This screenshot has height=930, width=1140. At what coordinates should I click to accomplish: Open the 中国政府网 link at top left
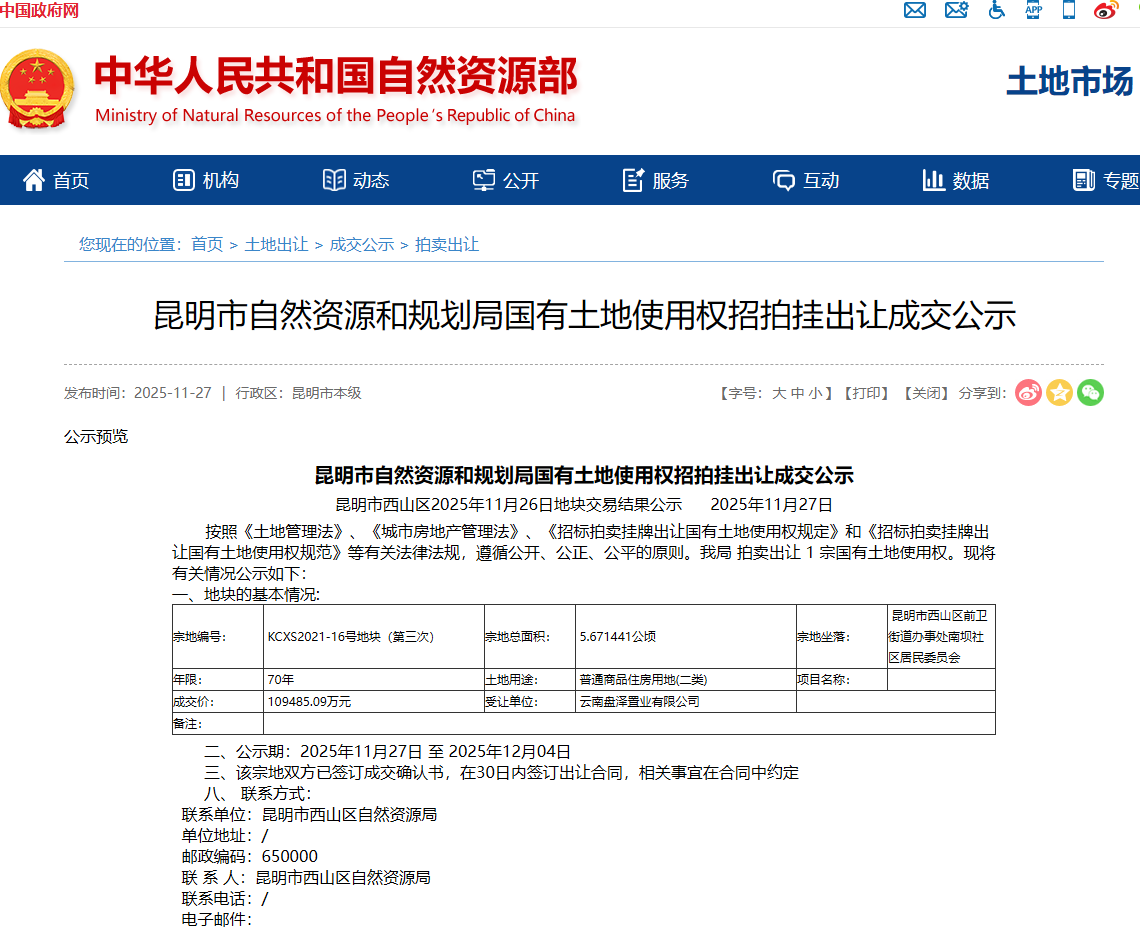[39, 10]
